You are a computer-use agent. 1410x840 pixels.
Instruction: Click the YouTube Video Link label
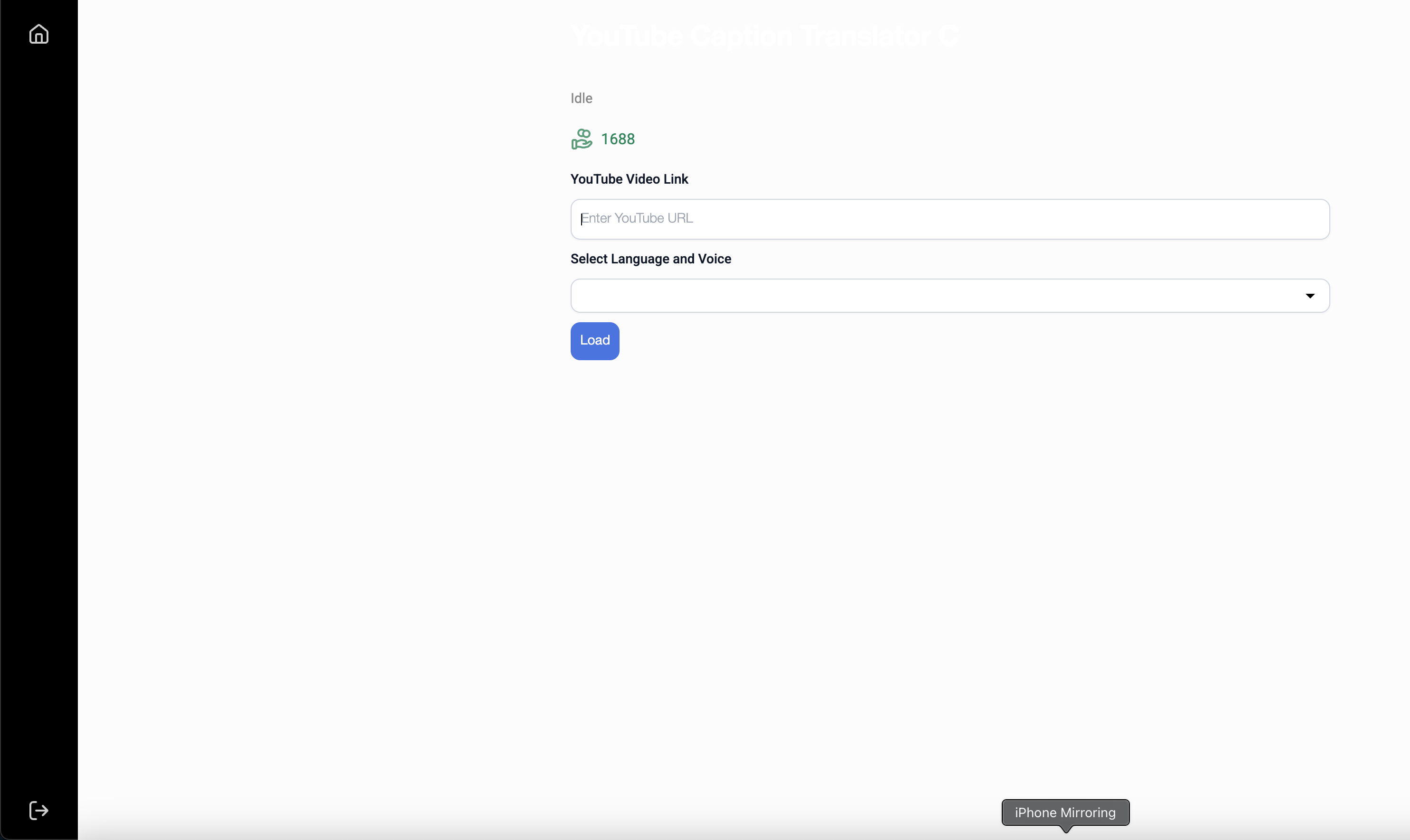pyautogui.click(x=629, y=179)
